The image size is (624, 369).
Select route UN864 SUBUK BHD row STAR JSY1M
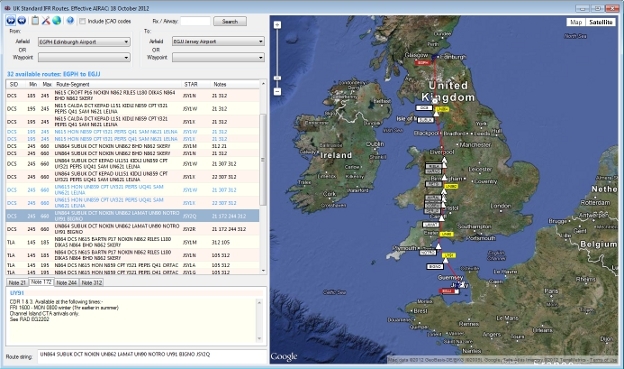[133, 146]
